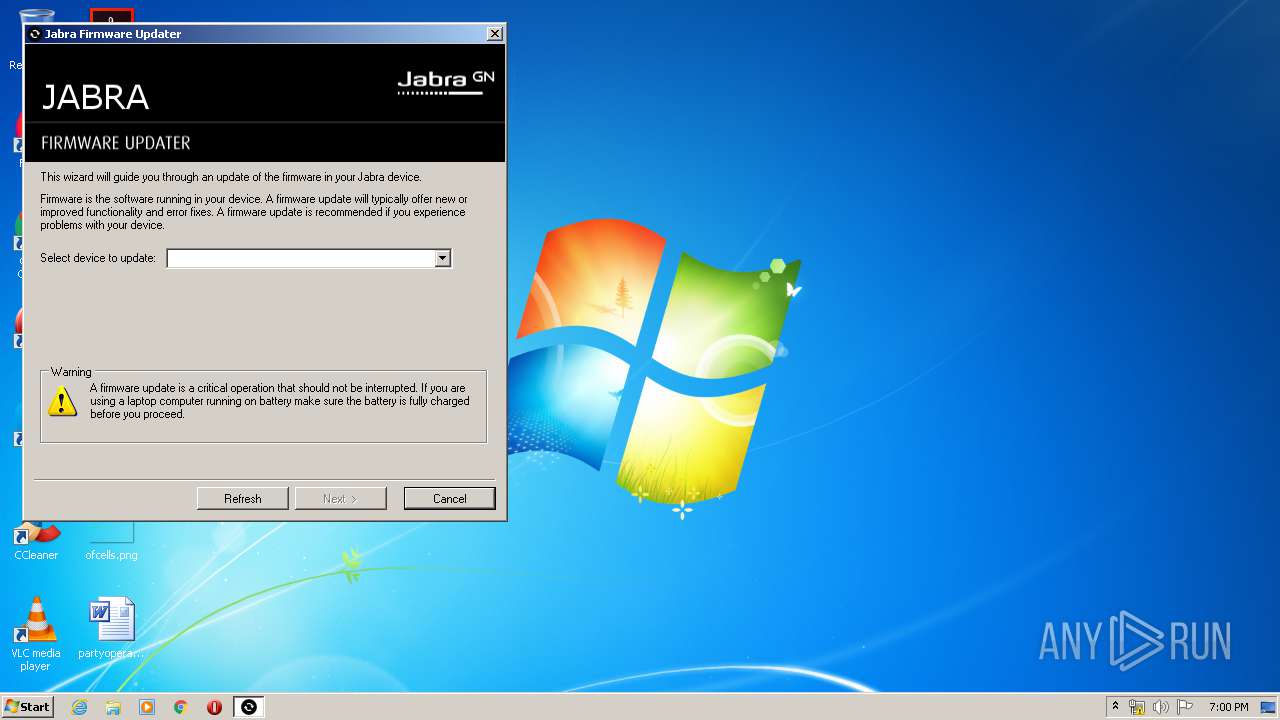Launch Internet Explorer from taskbar
Image resolution: width=1280 pixels, height=720 pixels.
tap(79, 707)
